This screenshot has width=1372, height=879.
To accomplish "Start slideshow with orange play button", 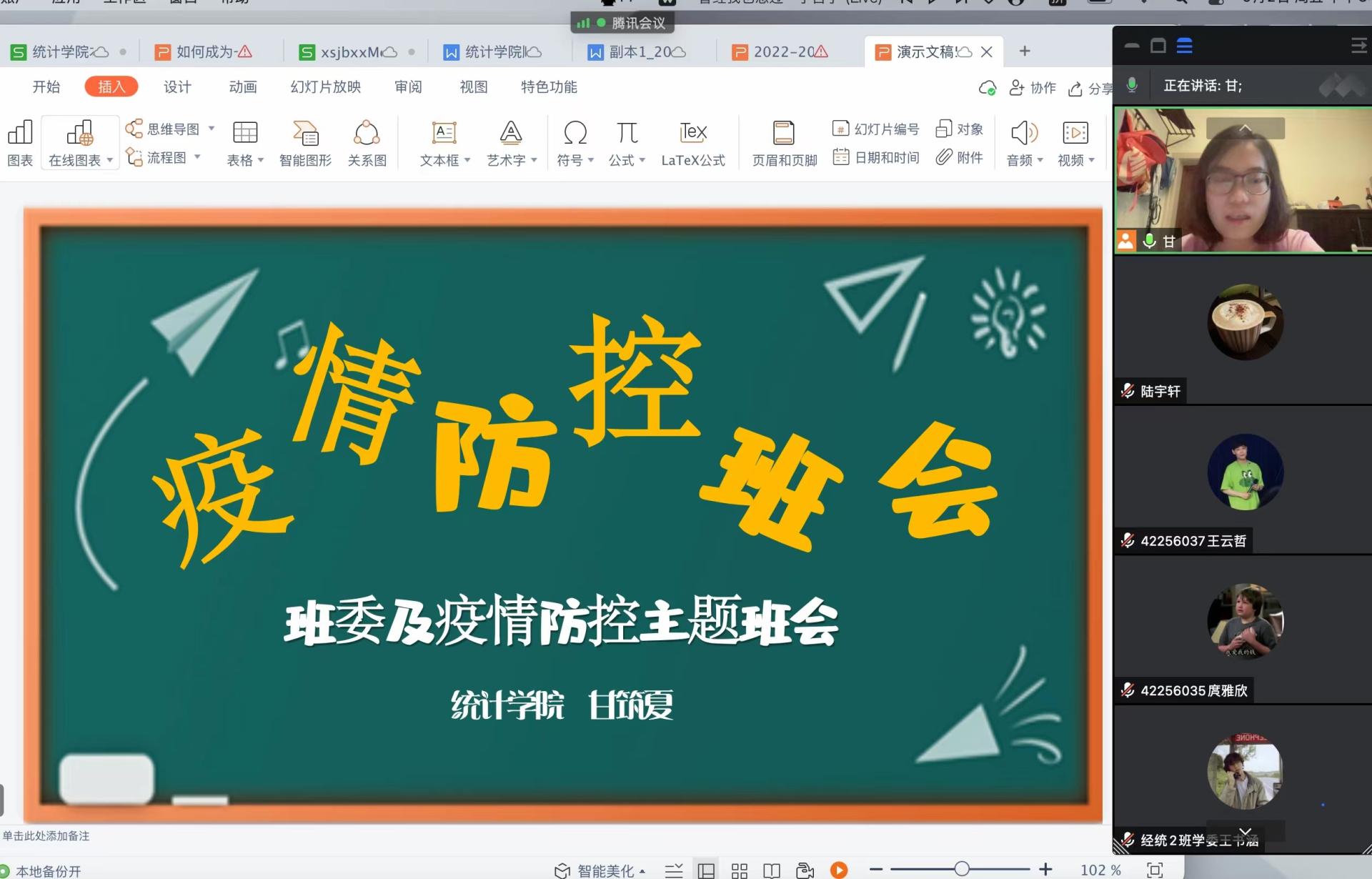I will point(839,870).
